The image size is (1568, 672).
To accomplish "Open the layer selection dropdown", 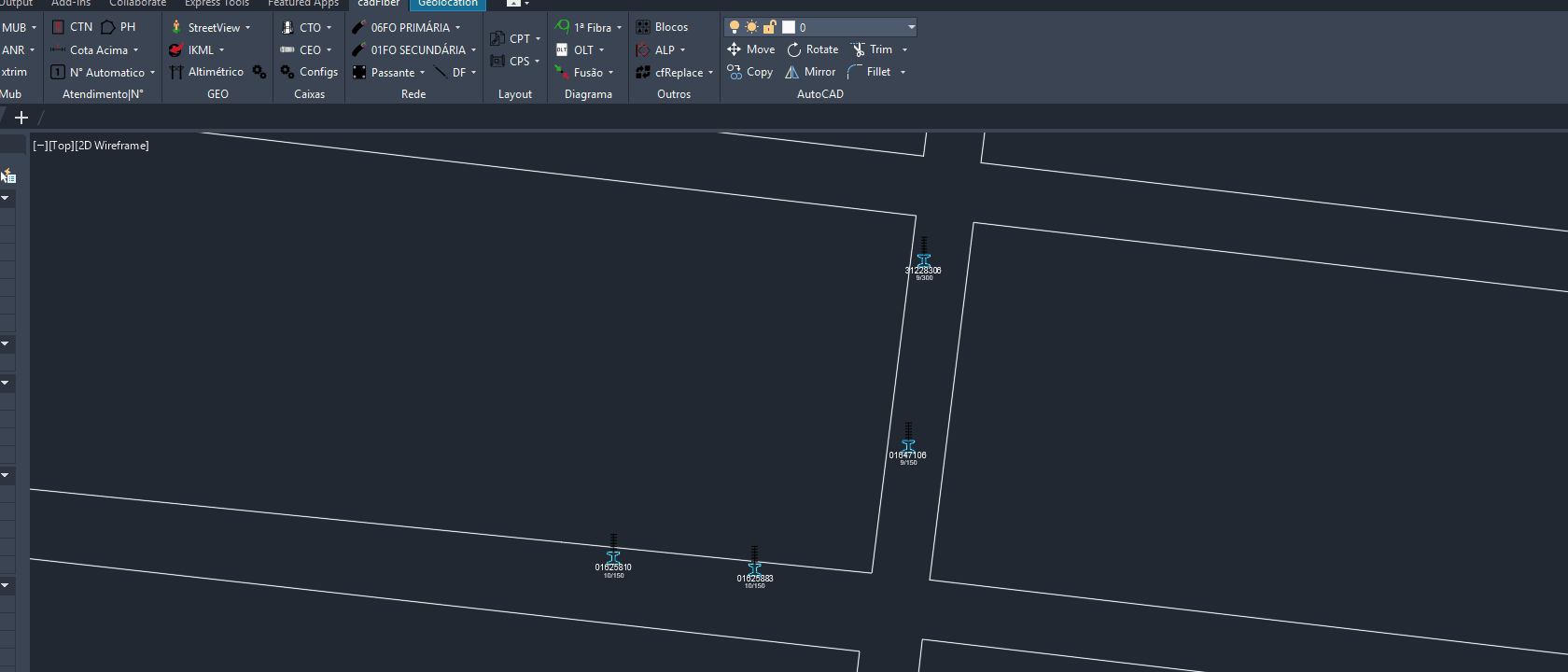I will click(911, 27).
